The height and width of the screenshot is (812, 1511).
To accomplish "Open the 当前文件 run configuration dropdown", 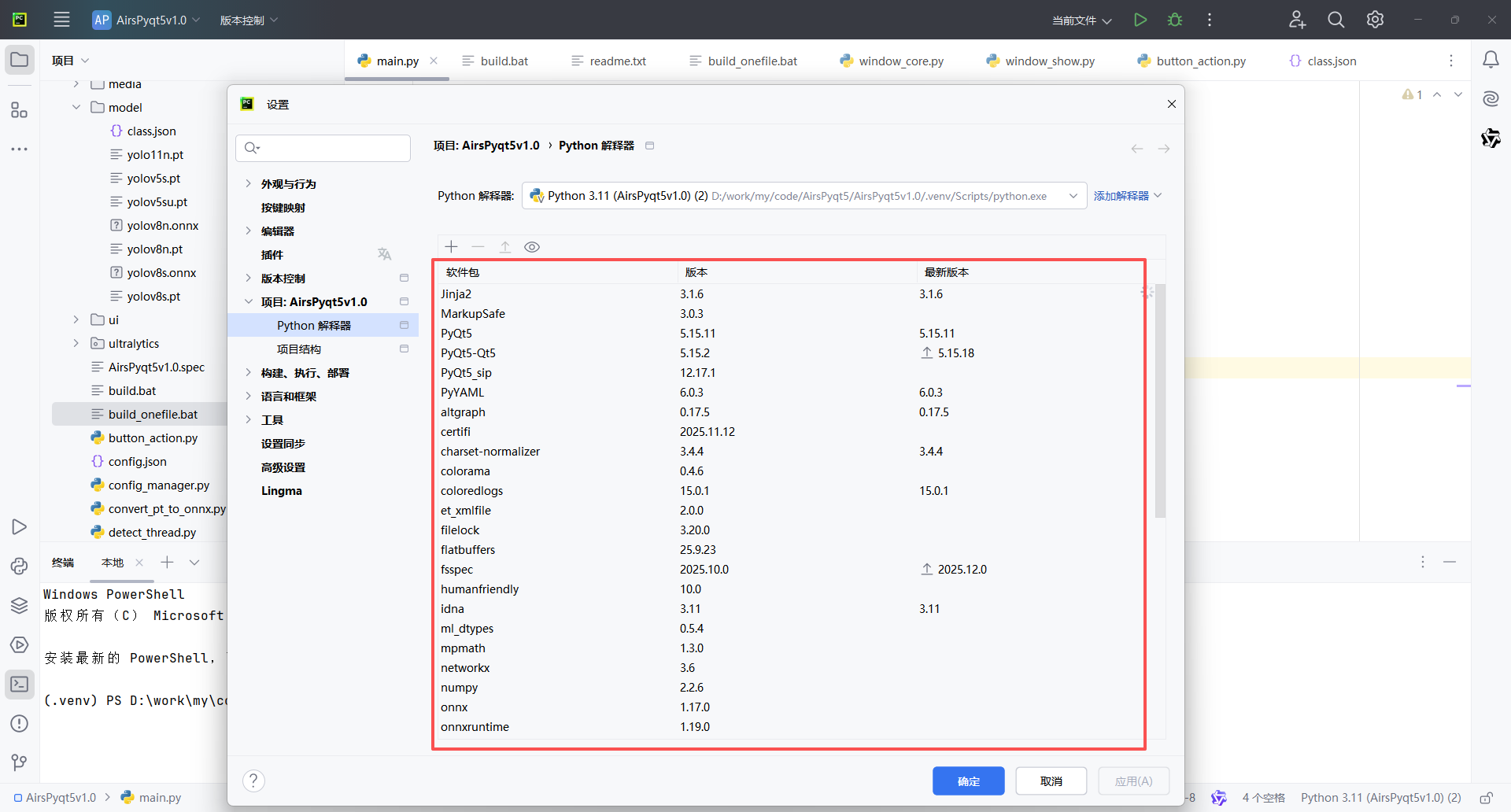I will pyautogui.click(x=1081, y=20).
